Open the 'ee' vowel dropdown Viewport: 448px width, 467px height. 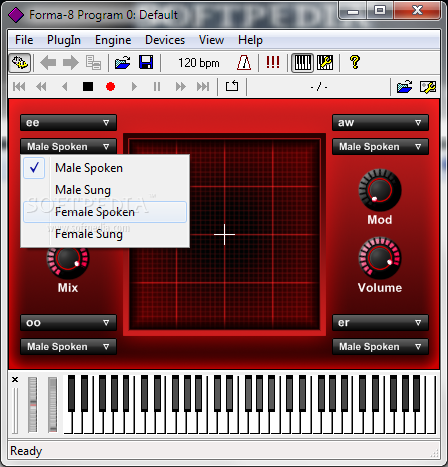coord(68,122)
